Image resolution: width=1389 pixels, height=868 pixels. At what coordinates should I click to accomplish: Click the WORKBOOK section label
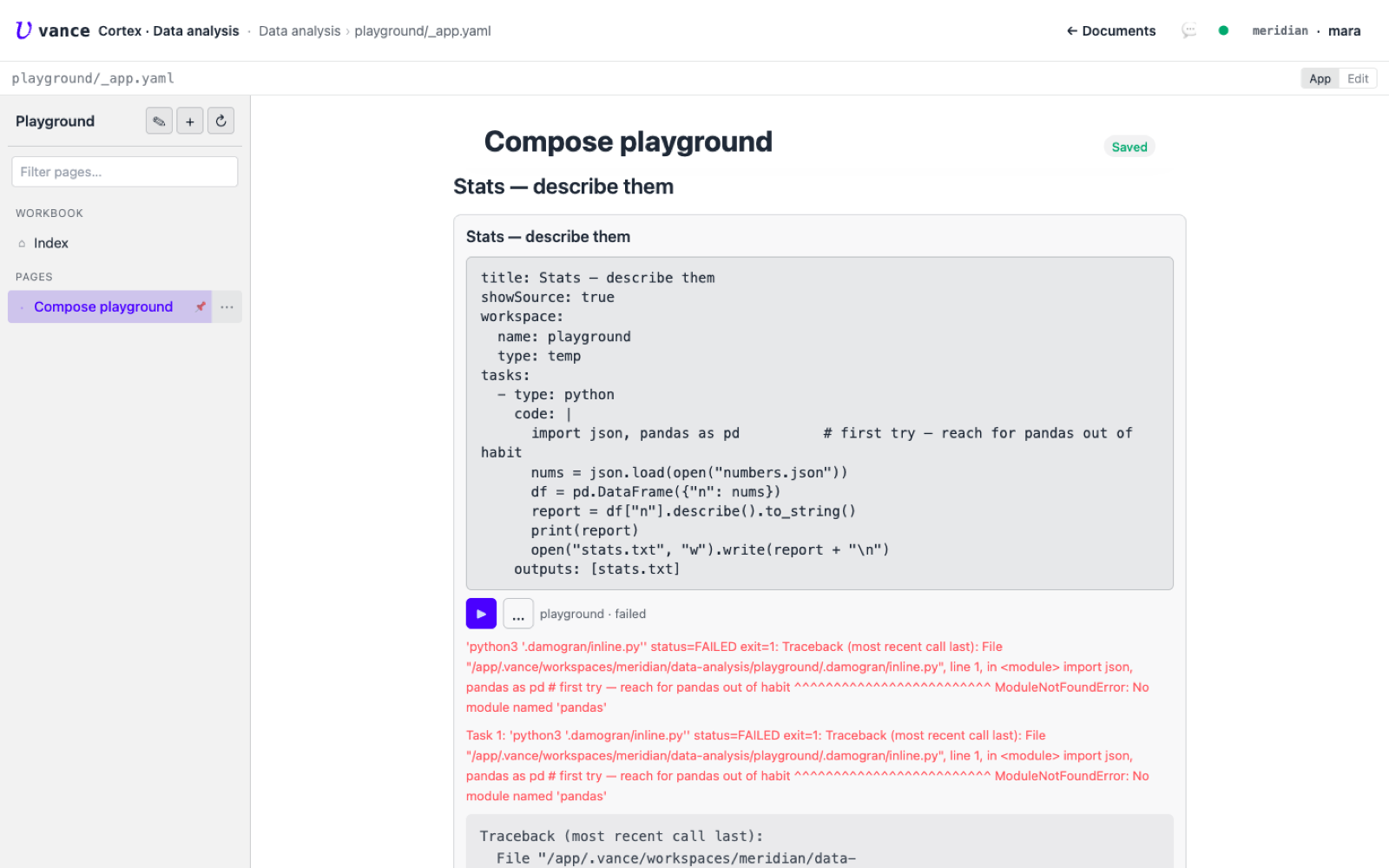tap(49, 214)
